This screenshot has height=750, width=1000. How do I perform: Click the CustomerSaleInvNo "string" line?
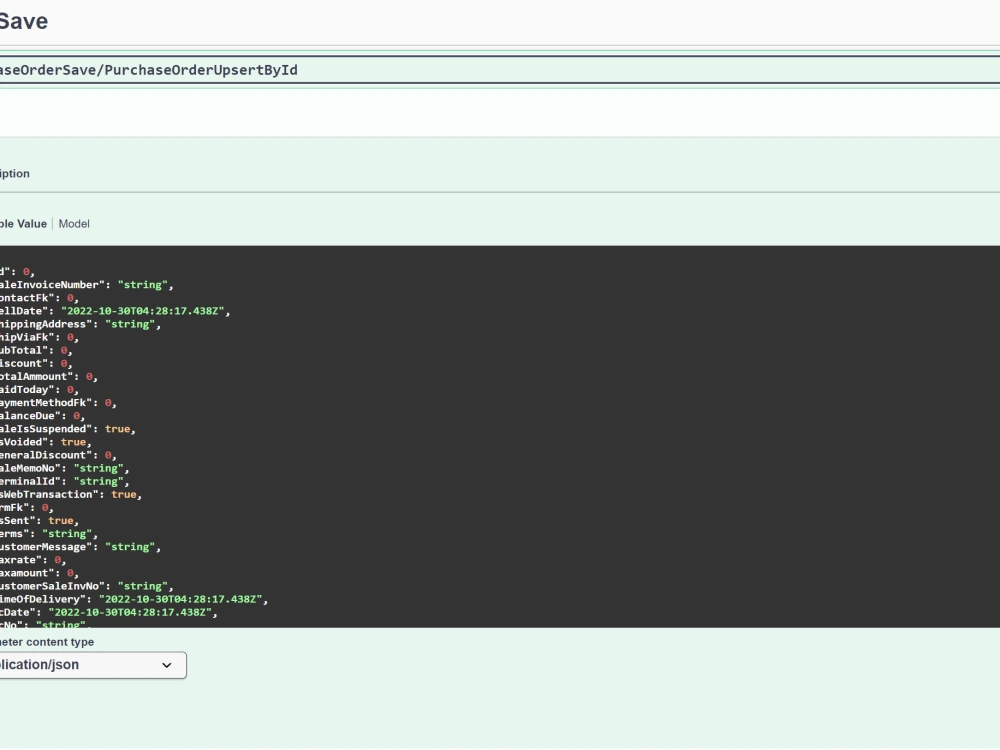click(87, 586)
